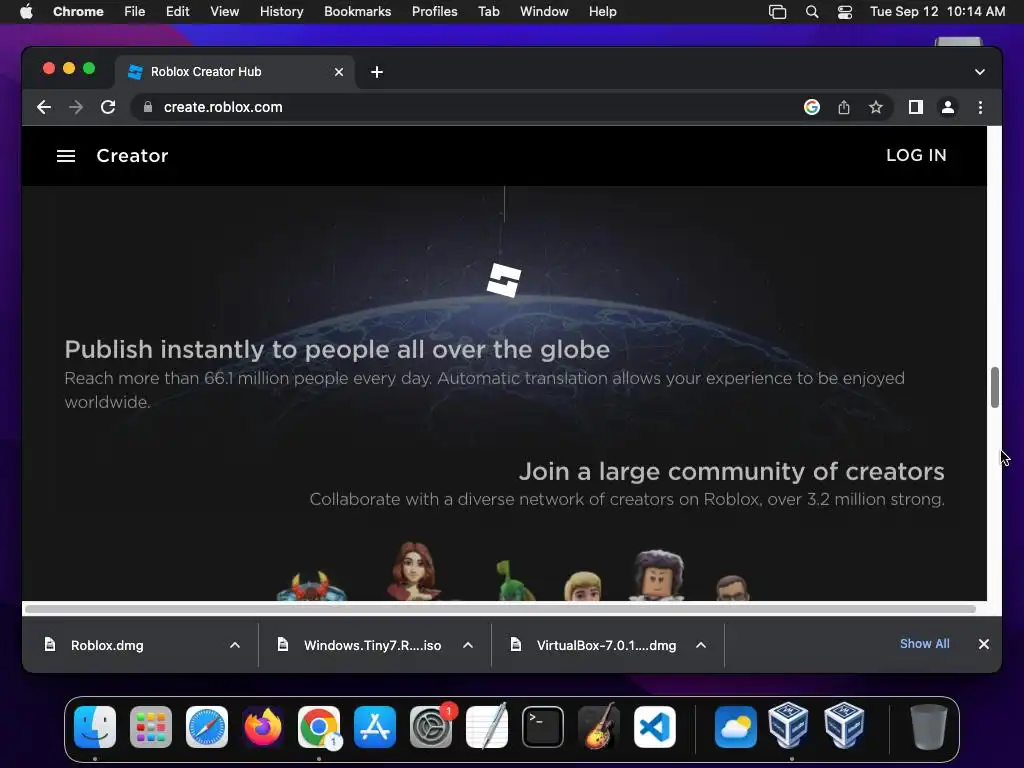Launch Safari from the Dock
The width and height of the screenshot is (1024, 768).
click(207, 727)
